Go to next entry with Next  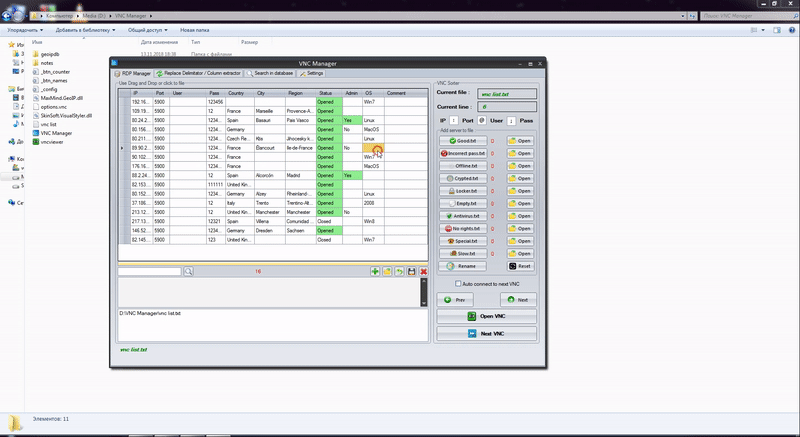(518, 300)
